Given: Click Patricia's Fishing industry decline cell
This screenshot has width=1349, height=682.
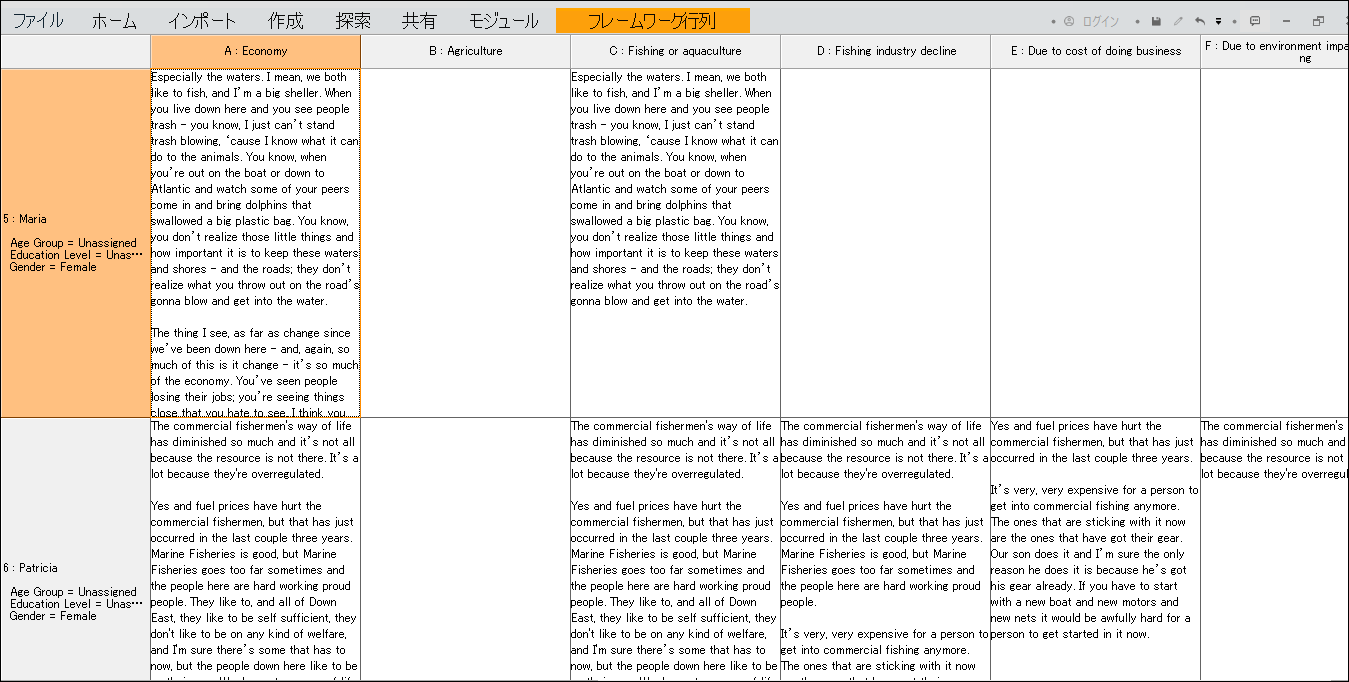Looking at the screenshot, I should click(885, 550).
